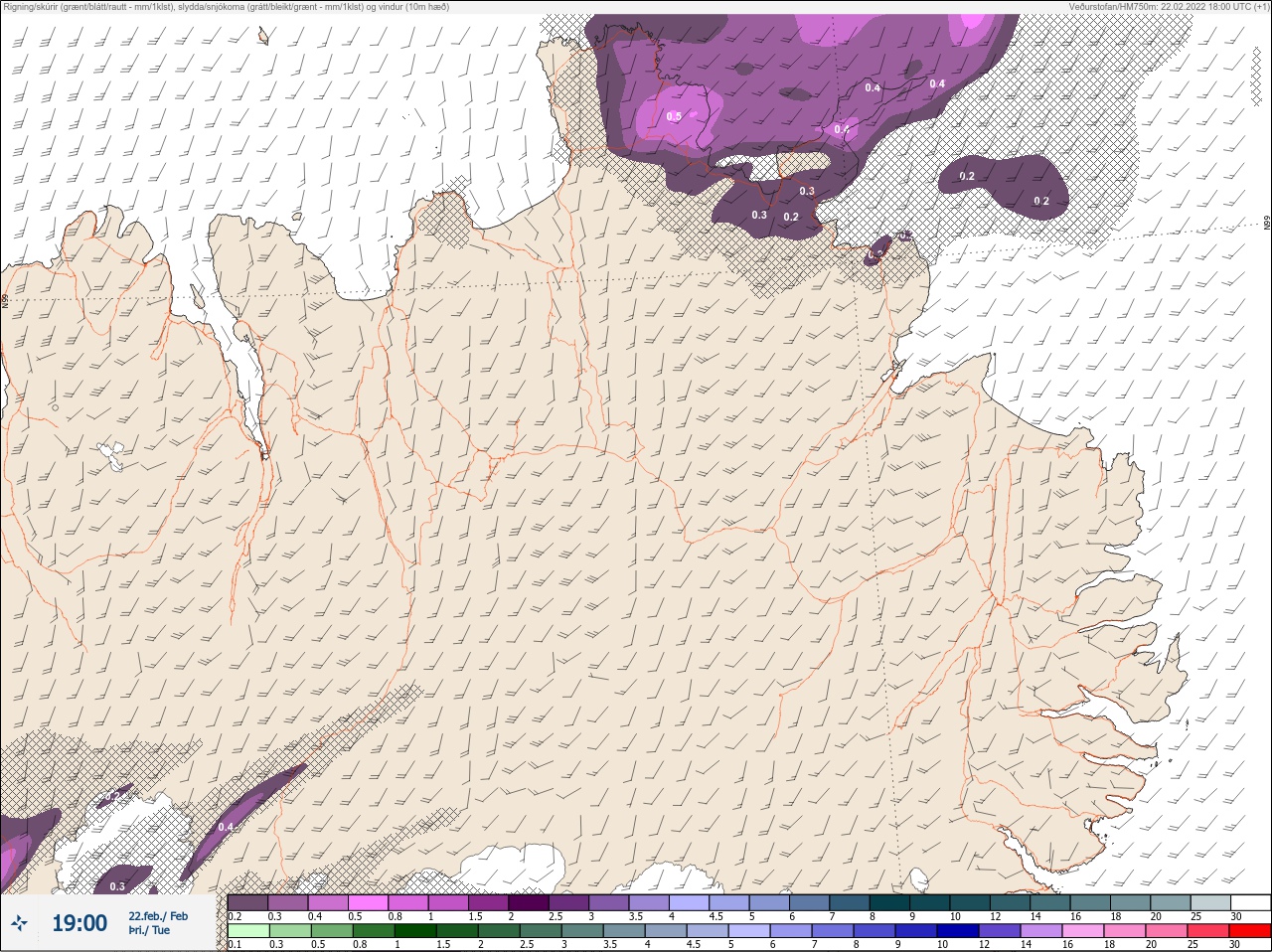The width and height of the screenshot is (1272, 952).
Task: Pick the bright pink 0.5 swatch in the upper snow scale
Action: click(x=369, y=902)
